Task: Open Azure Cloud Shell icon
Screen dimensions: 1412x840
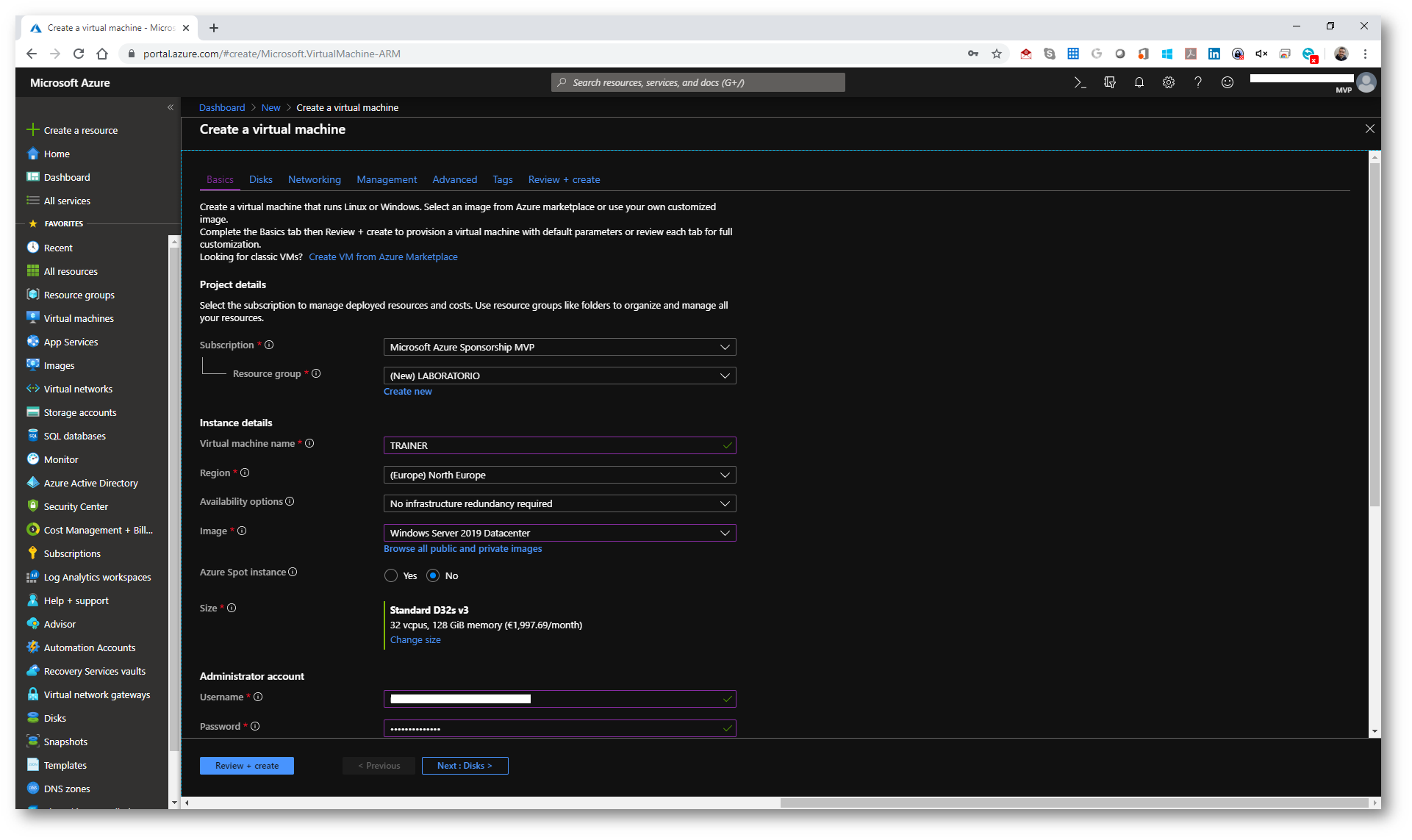Action: pyautogui.click(x=1080, y=82)
